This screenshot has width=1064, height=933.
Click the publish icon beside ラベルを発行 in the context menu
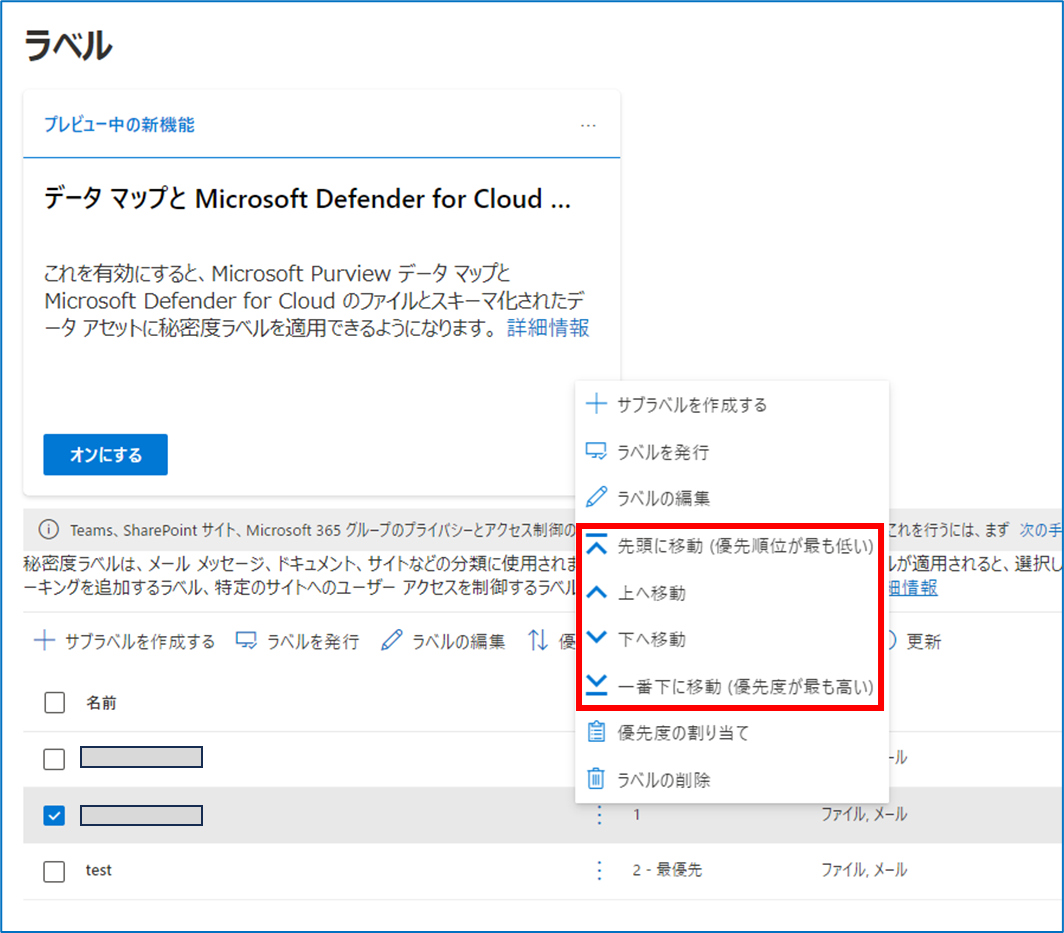pyautogui.click(x=596, y=451)
